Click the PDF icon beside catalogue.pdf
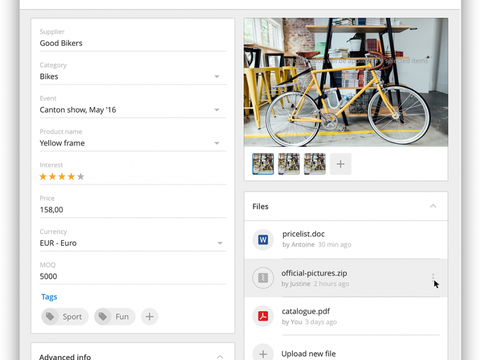 [263, 316]
